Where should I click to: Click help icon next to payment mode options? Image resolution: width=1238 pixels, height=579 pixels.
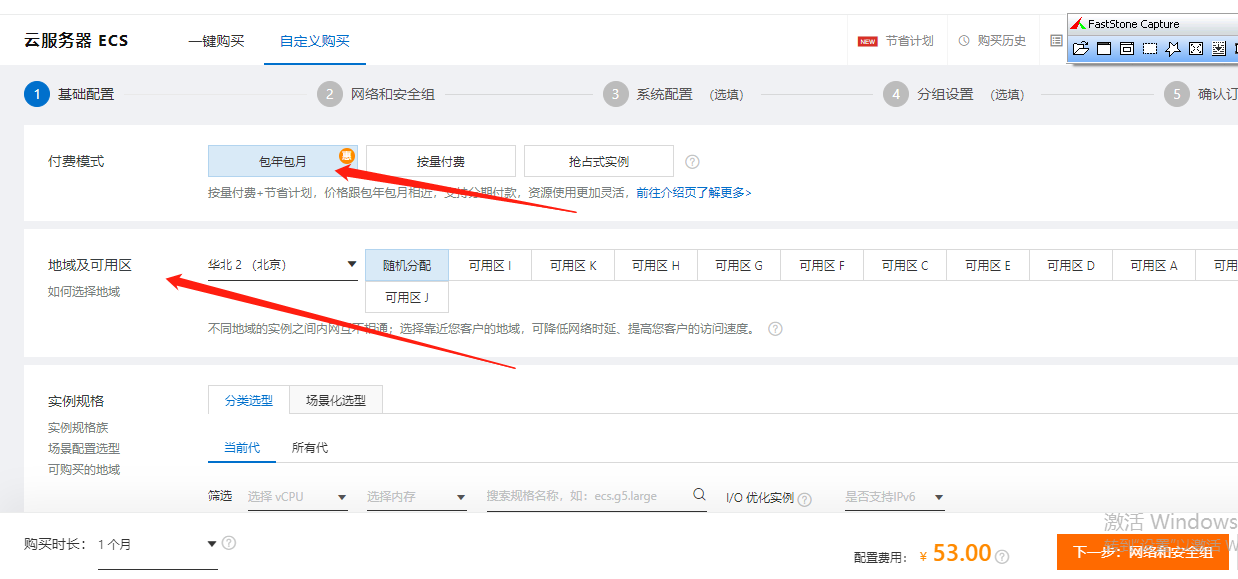pyautogui.click(x=692, y=162)
